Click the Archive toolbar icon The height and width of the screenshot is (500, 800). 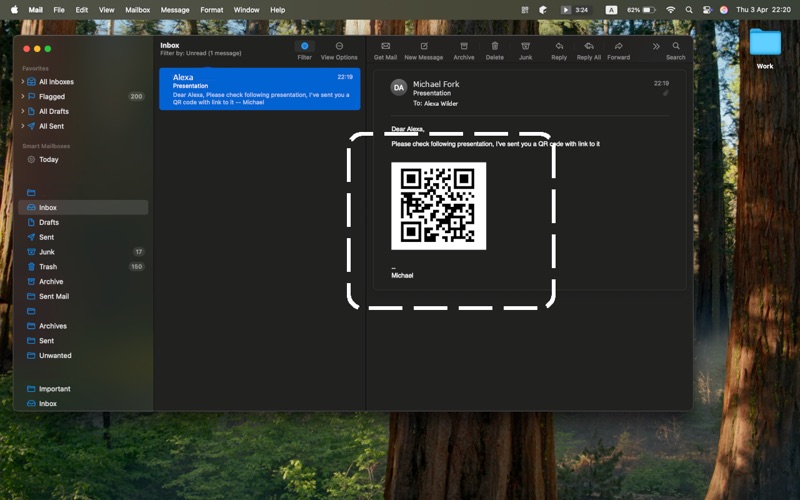(x=464, y=46)
